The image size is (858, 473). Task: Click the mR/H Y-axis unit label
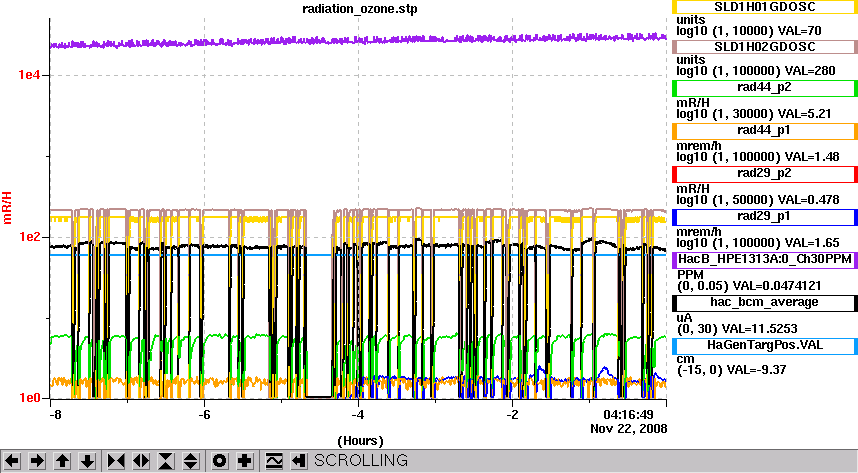[7, 208]
